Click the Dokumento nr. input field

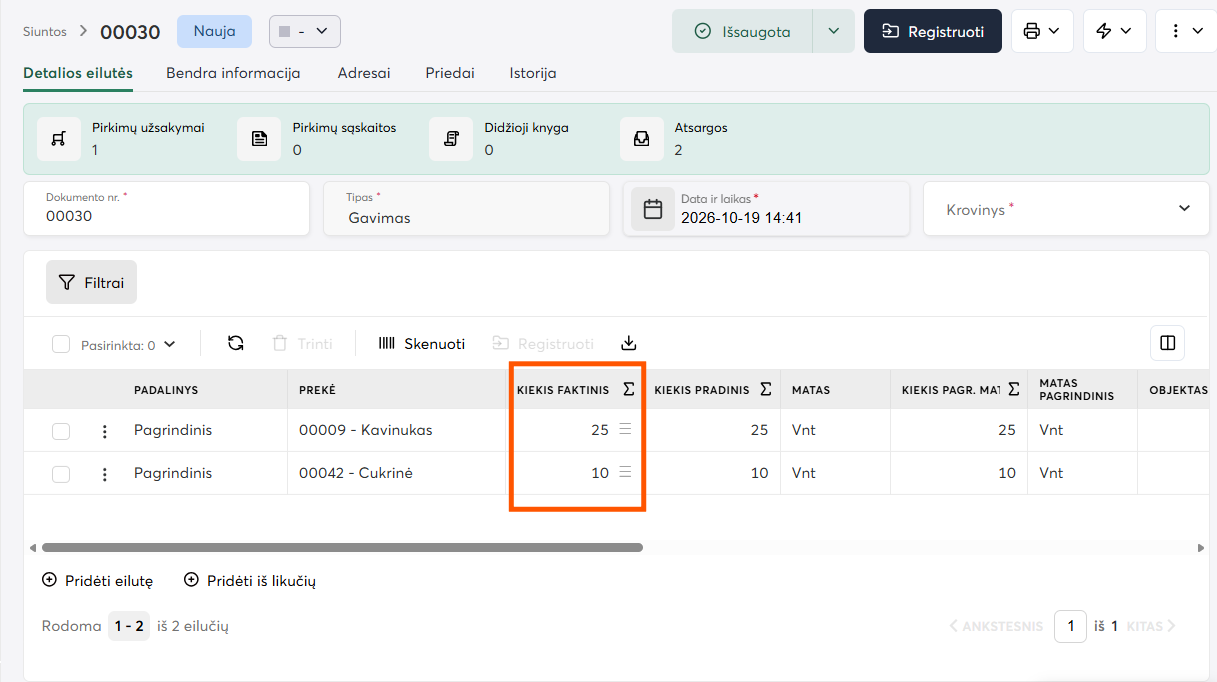click(166, 208)
